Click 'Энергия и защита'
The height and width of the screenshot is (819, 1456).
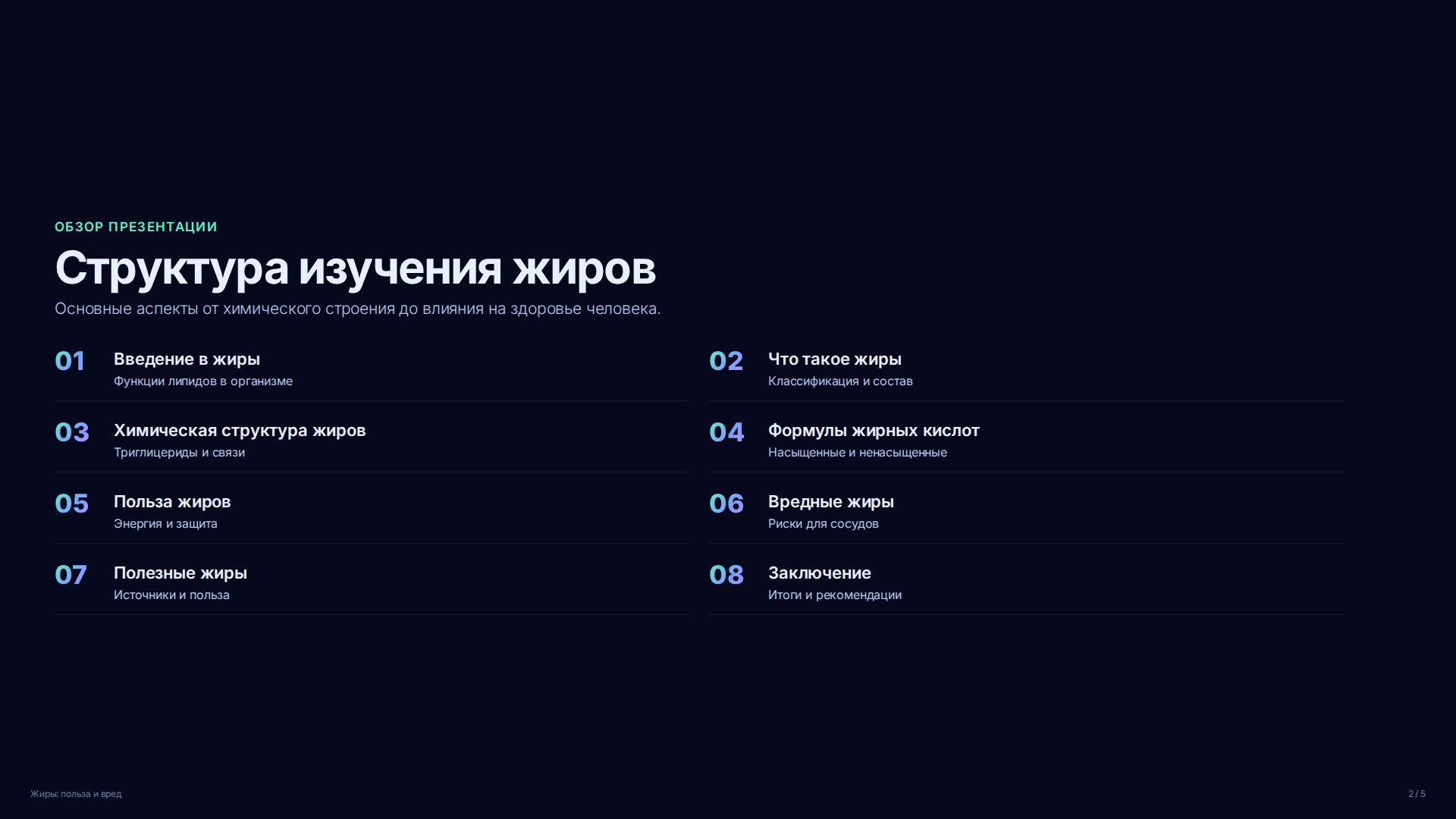pos(165,523)
